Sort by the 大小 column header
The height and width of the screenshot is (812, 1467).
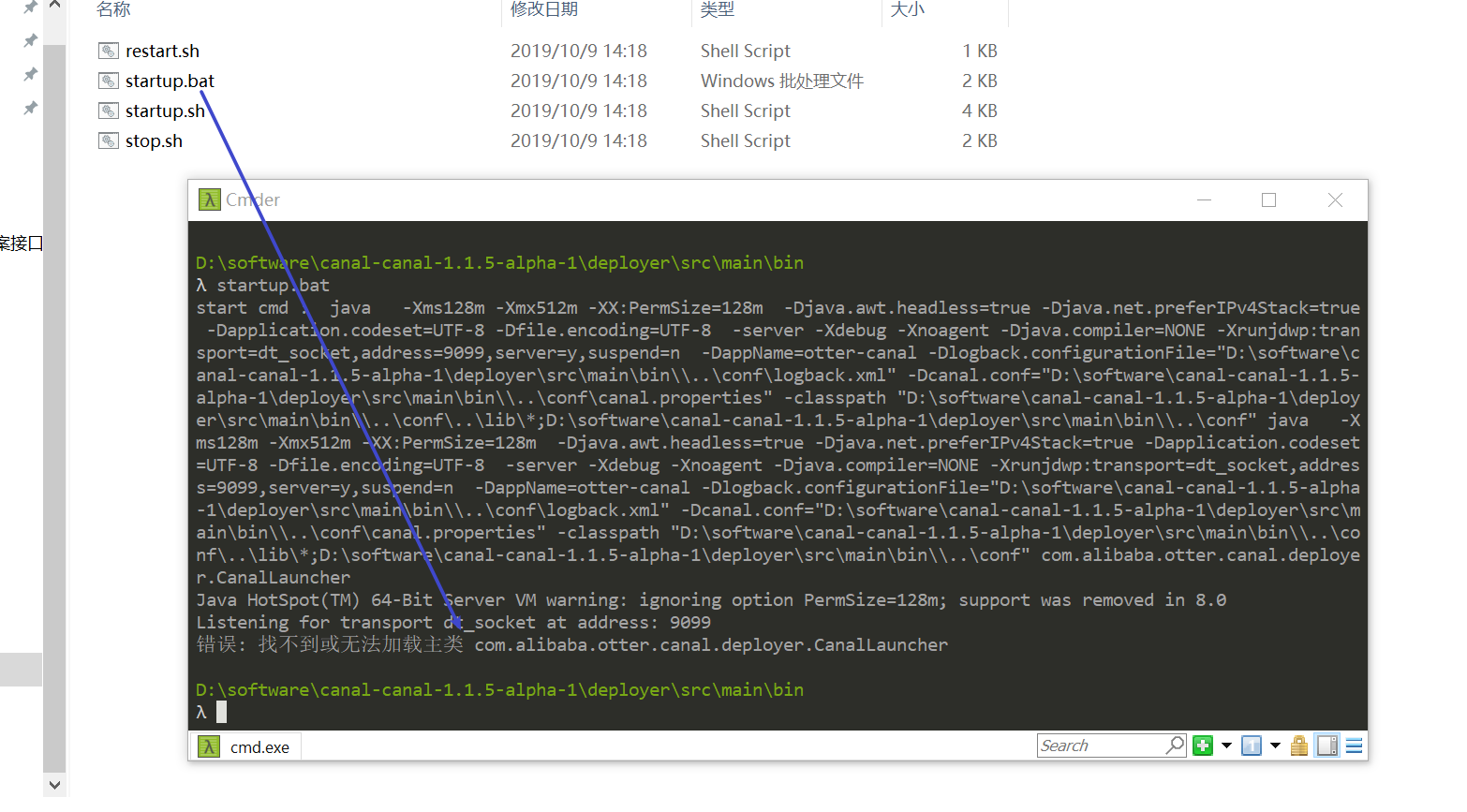908,9
